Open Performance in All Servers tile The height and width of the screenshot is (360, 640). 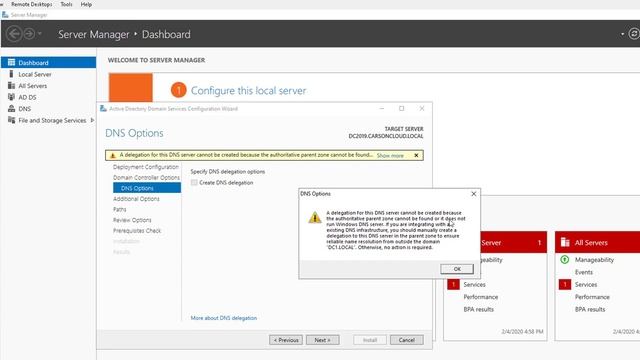pos(592,297)
